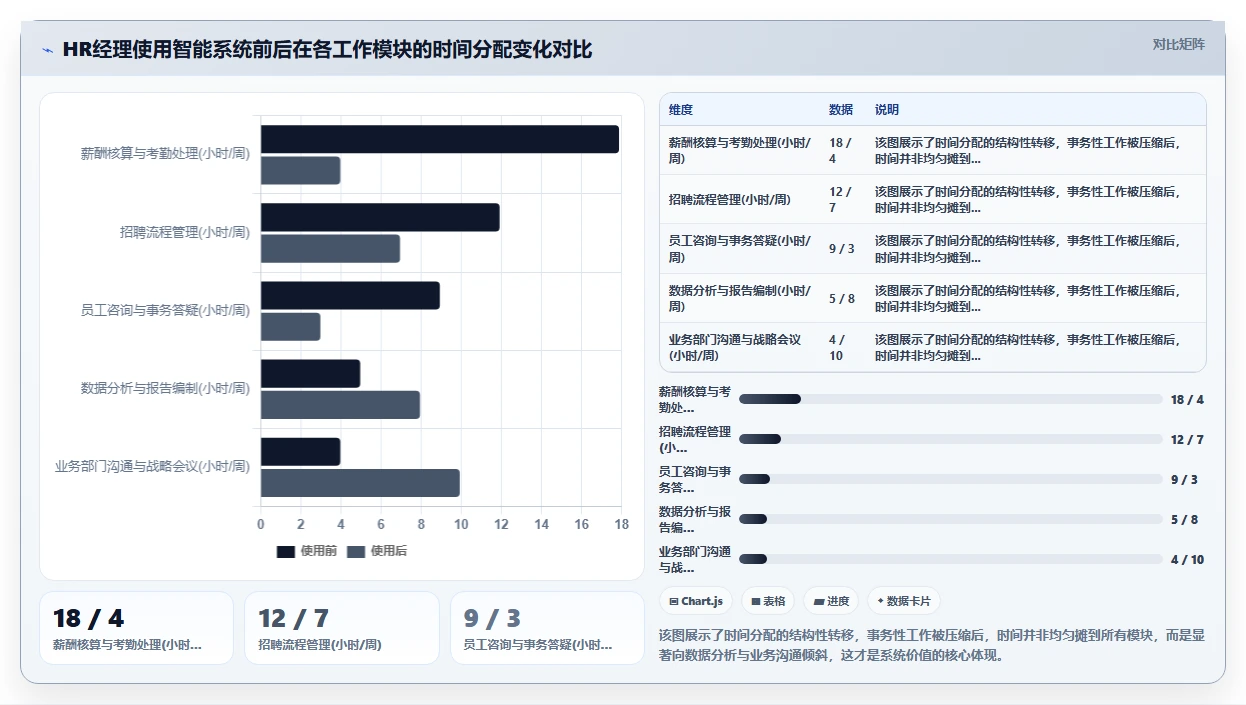Click the table data cell 4 / 10
This screenshot has width=1246, height=705.
[844, 347]
